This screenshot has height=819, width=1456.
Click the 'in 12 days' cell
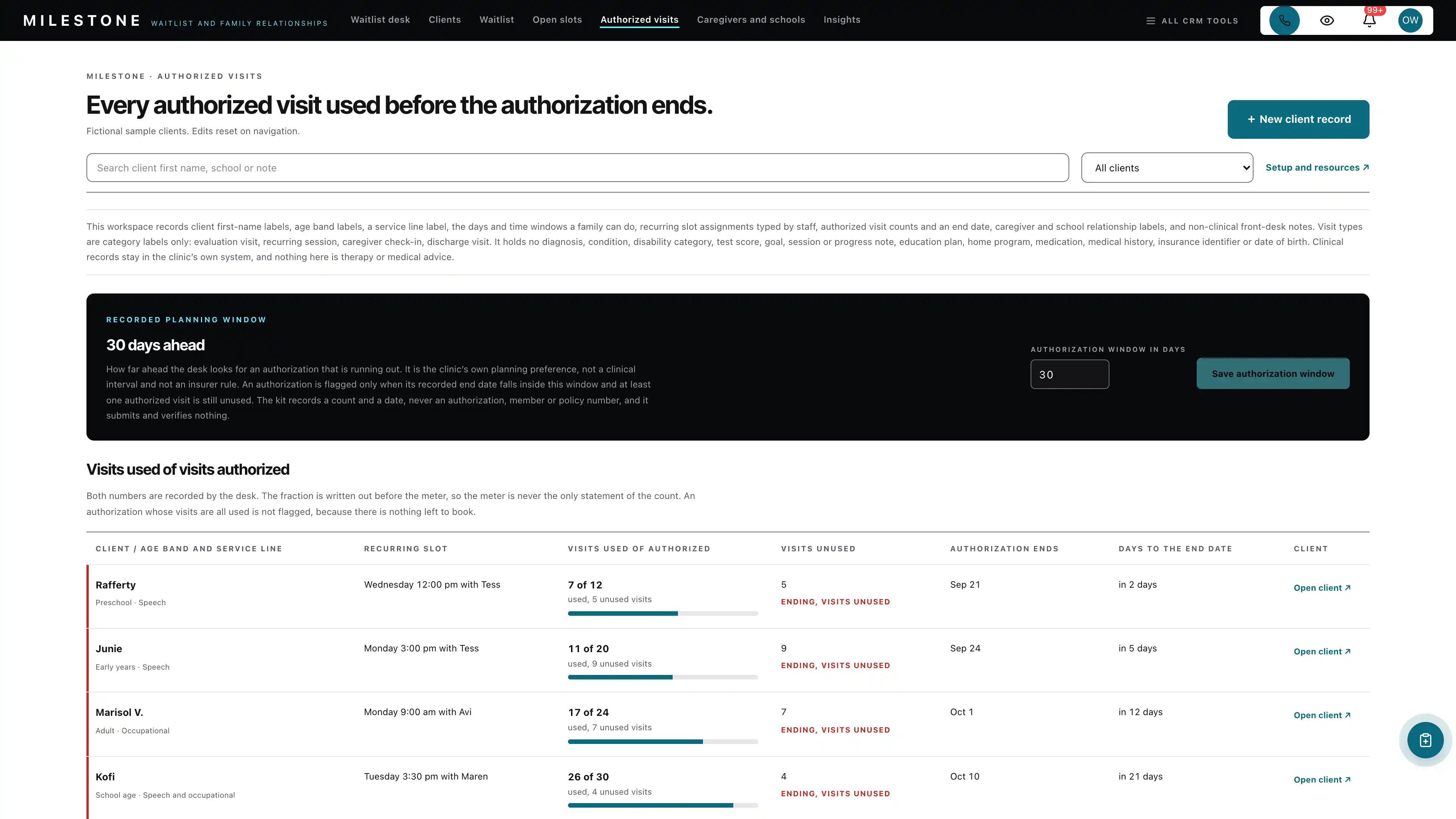pos(1140,712)
